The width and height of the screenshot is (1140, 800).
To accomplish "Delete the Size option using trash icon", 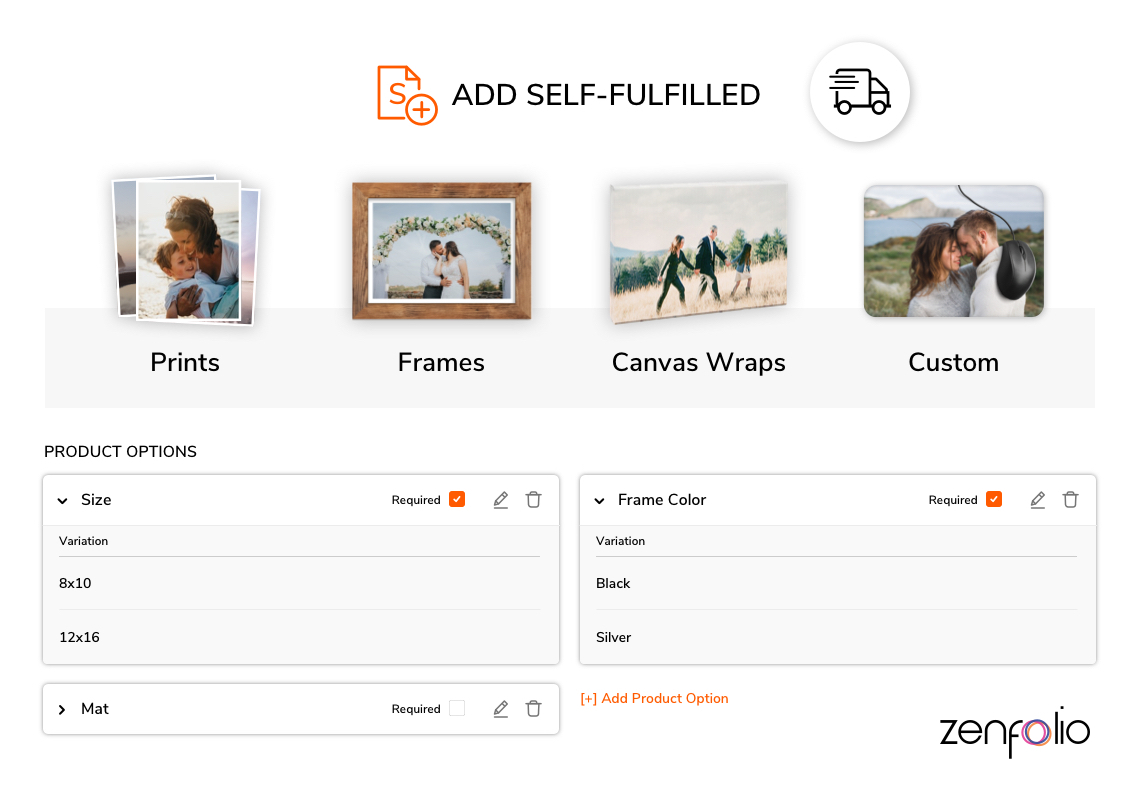I will tap(534, 500).
